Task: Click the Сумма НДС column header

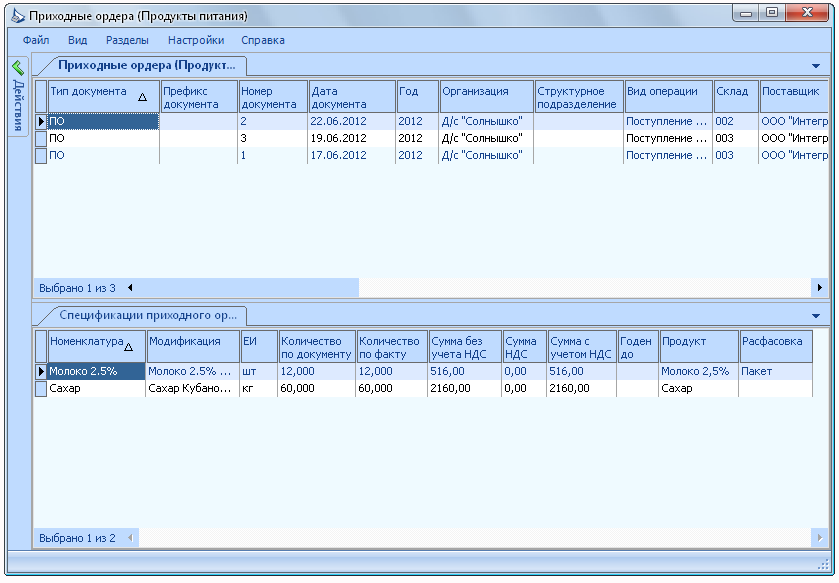Action: 525,346
